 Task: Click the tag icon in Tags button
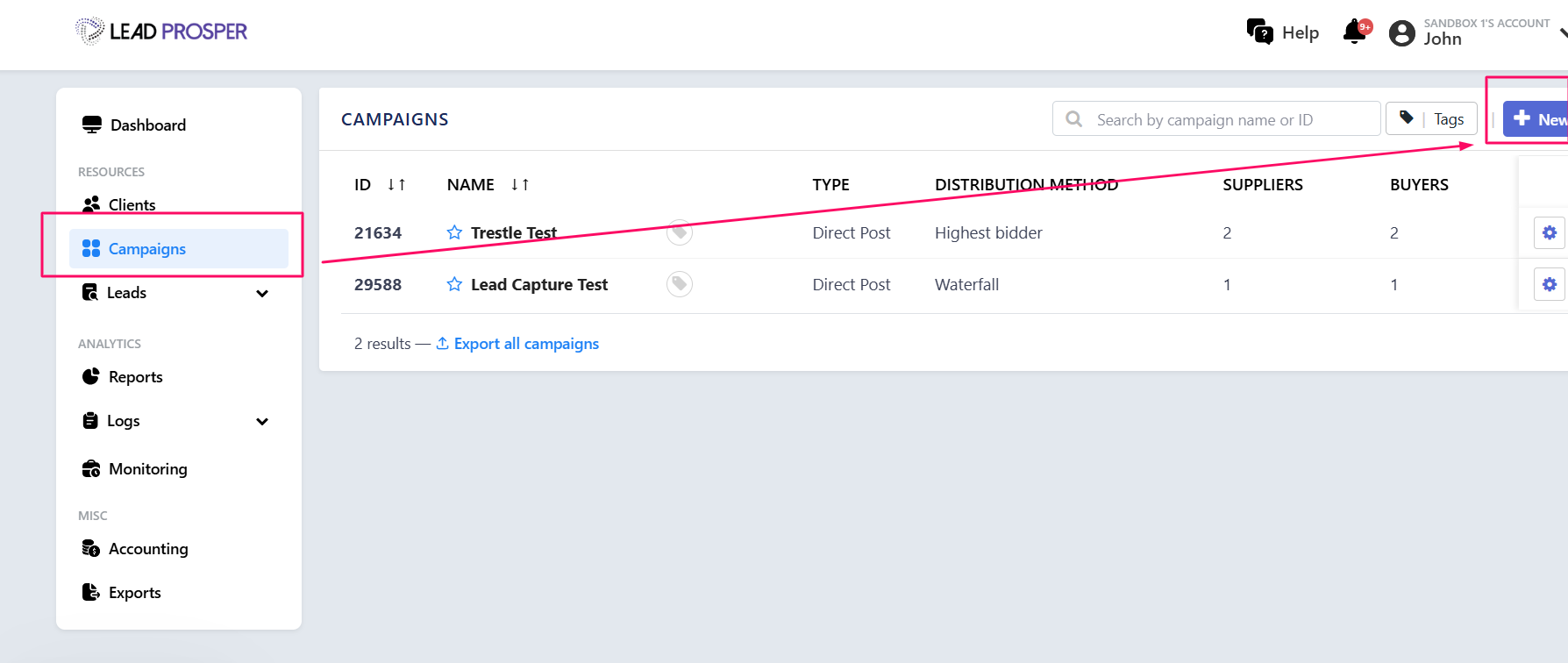1407,118
